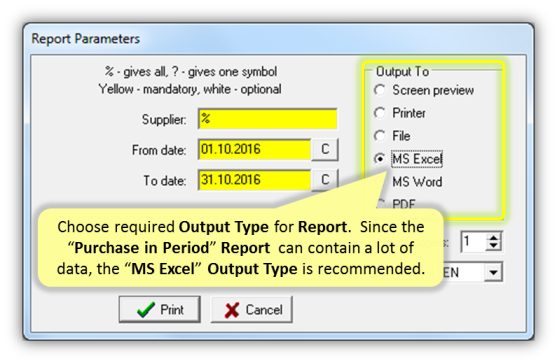Increase the number of copies
Image resolution: width=557 pixels, height=363 pixels.
[x=494, y=237]
